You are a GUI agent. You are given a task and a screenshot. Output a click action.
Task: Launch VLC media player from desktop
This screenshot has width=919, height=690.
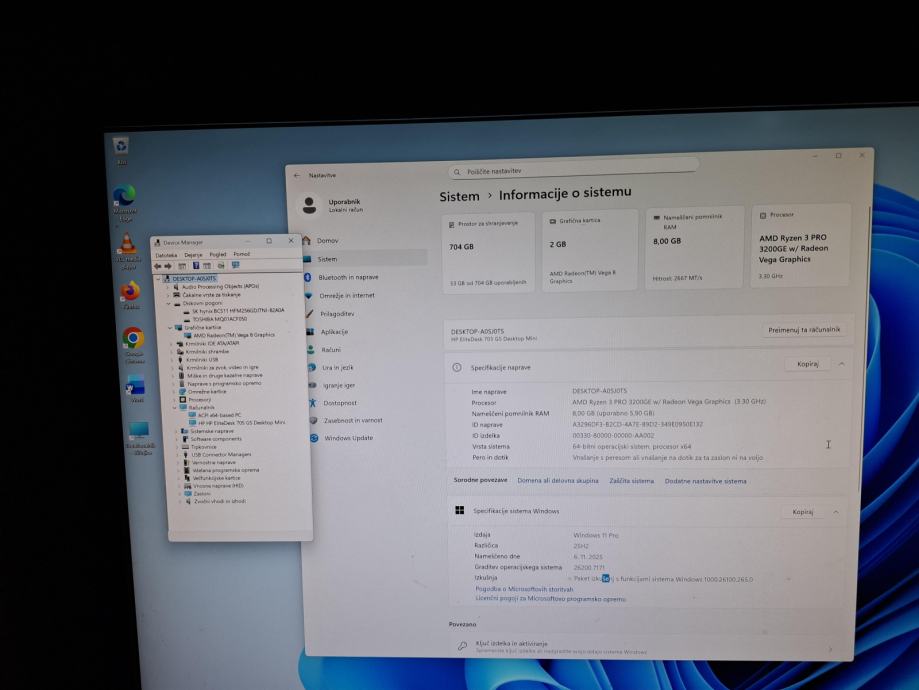[128, 250]
